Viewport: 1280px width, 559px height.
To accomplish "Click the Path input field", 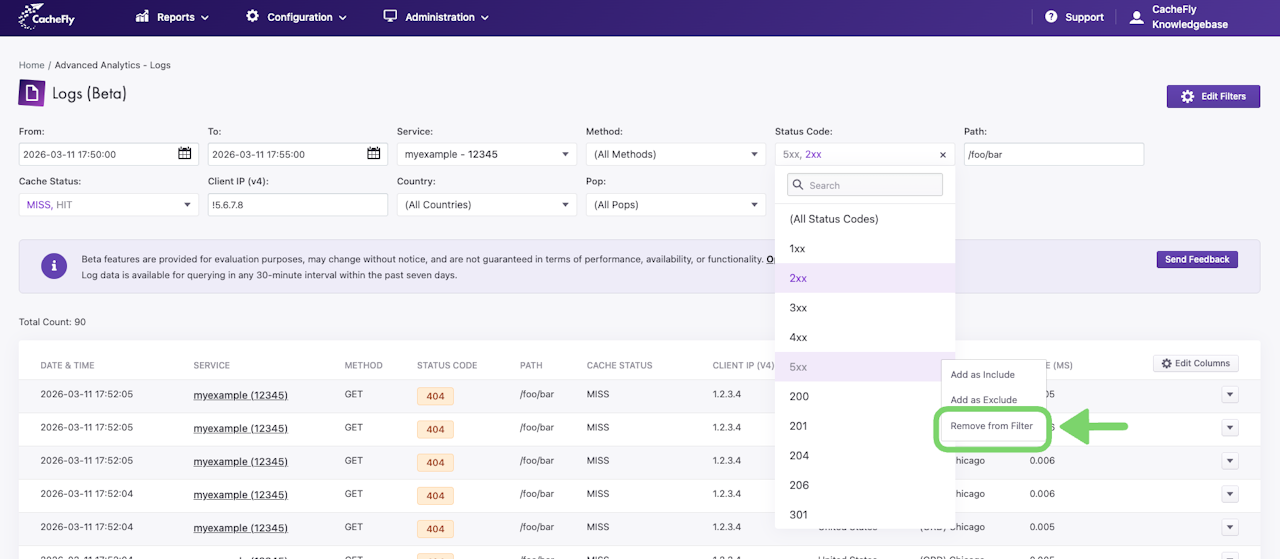I will (1053, 154).
